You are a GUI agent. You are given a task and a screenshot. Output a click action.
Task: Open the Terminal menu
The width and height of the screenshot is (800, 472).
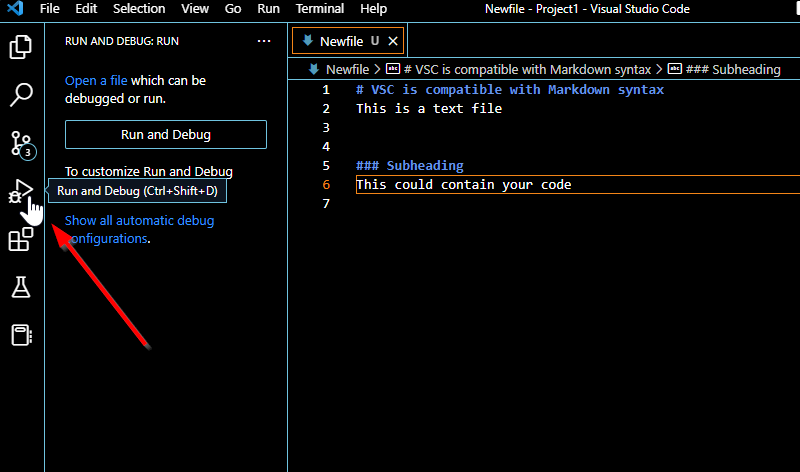320,9
